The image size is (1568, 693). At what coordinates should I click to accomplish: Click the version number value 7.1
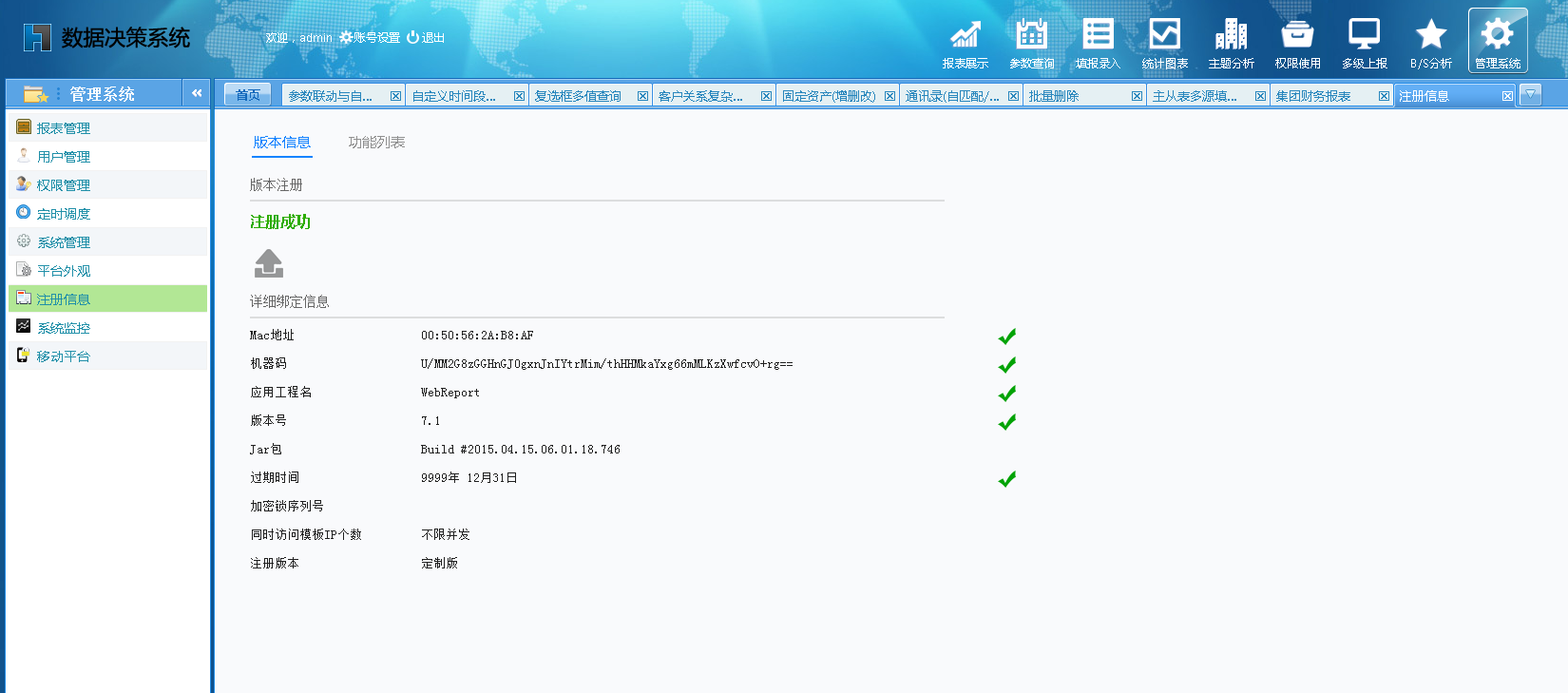coord(430,421)
